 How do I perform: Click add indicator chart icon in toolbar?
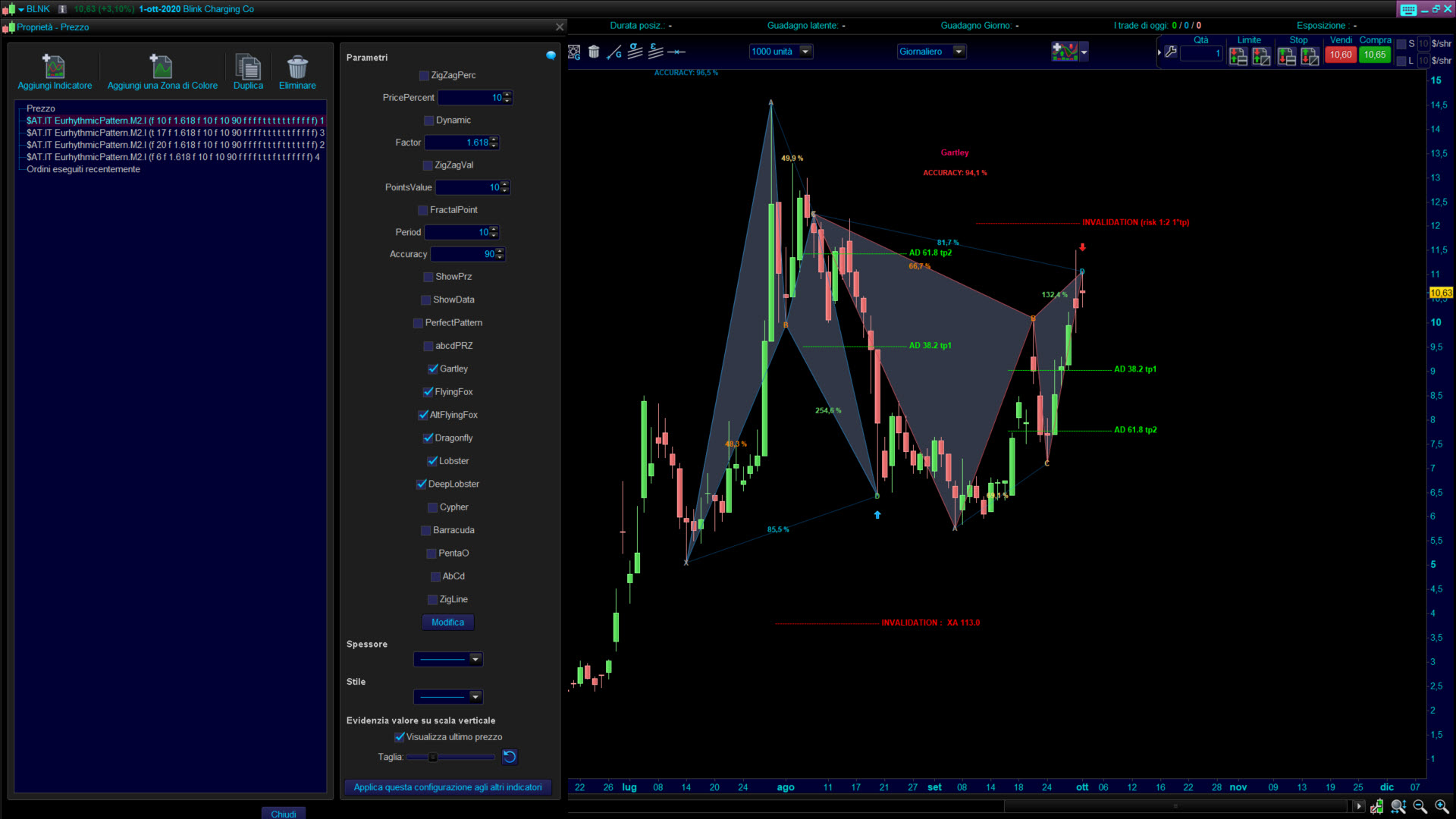point(1065,52)
